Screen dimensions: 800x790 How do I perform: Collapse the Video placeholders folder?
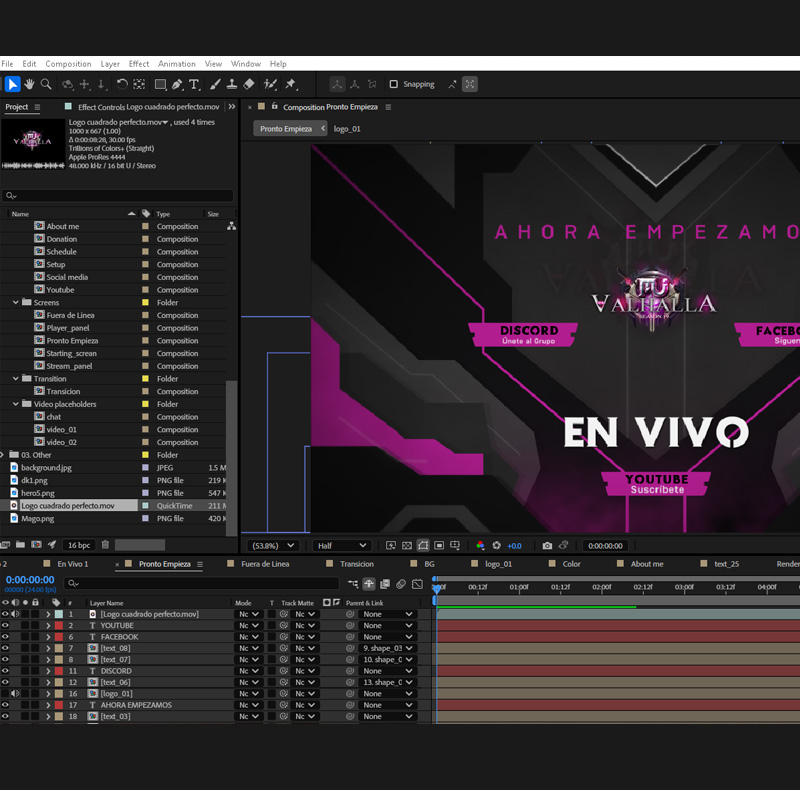15,404
